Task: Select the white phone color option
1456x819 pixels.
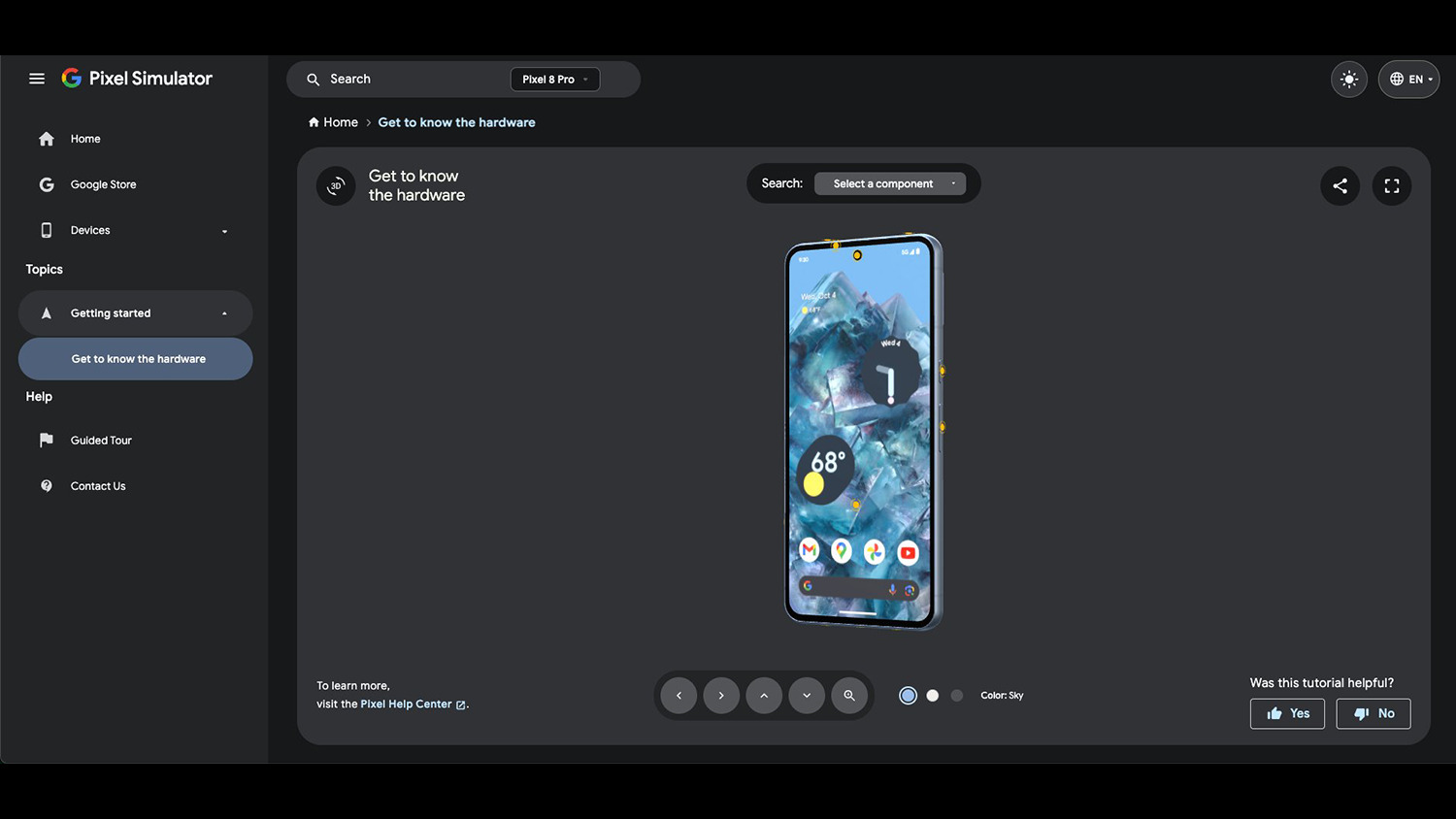Action: (933, 696)
